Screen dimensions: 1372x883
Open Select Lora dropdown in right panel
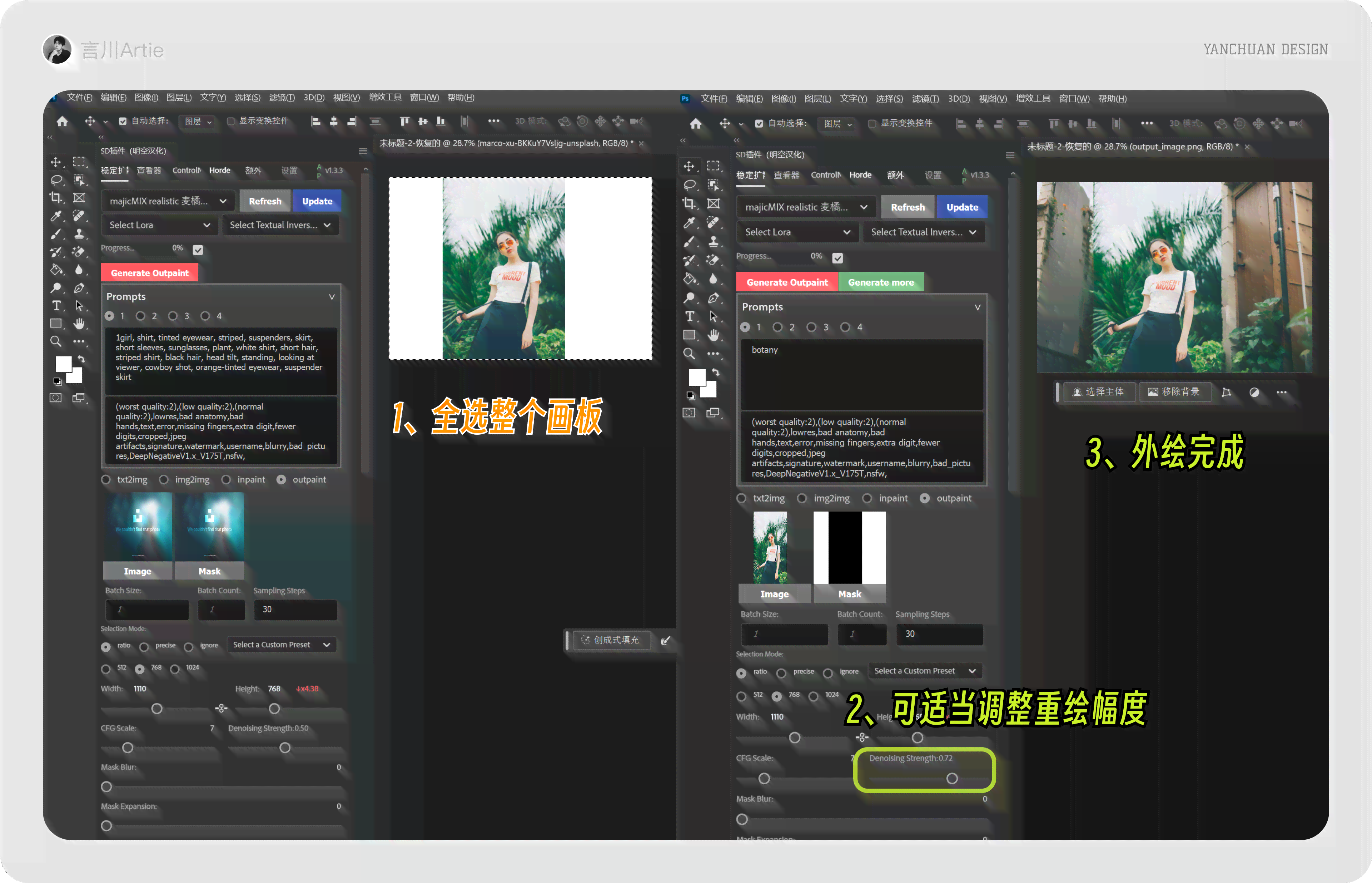coord(797,232)
